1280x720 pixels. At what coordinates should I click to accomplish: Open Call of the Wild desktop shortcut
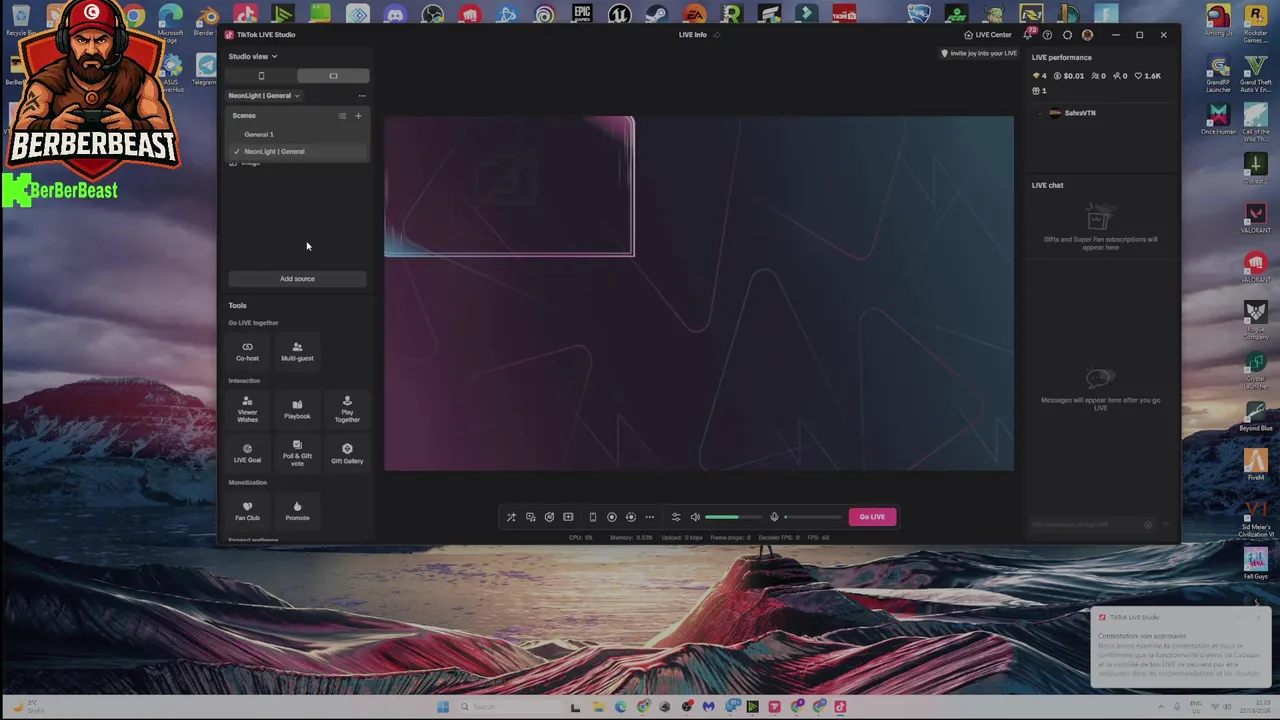click(1256, 120)
